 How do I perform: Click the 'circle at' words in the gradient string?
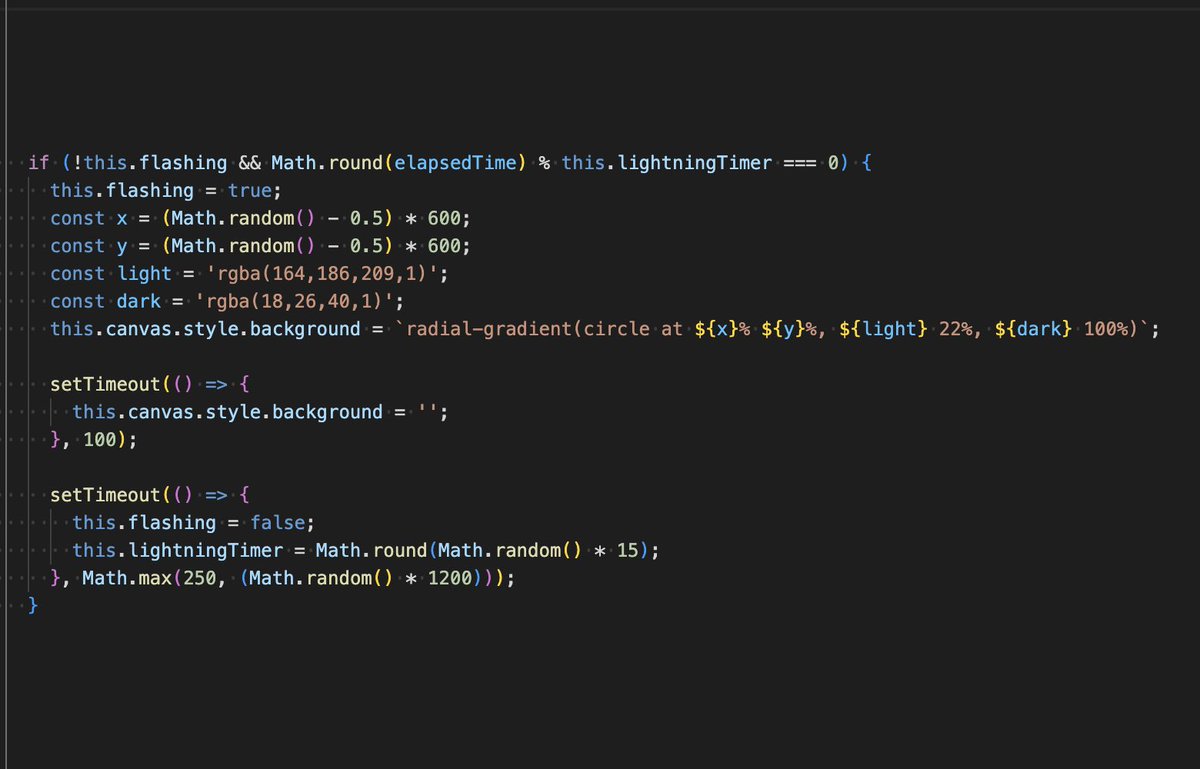click(631, 329)
